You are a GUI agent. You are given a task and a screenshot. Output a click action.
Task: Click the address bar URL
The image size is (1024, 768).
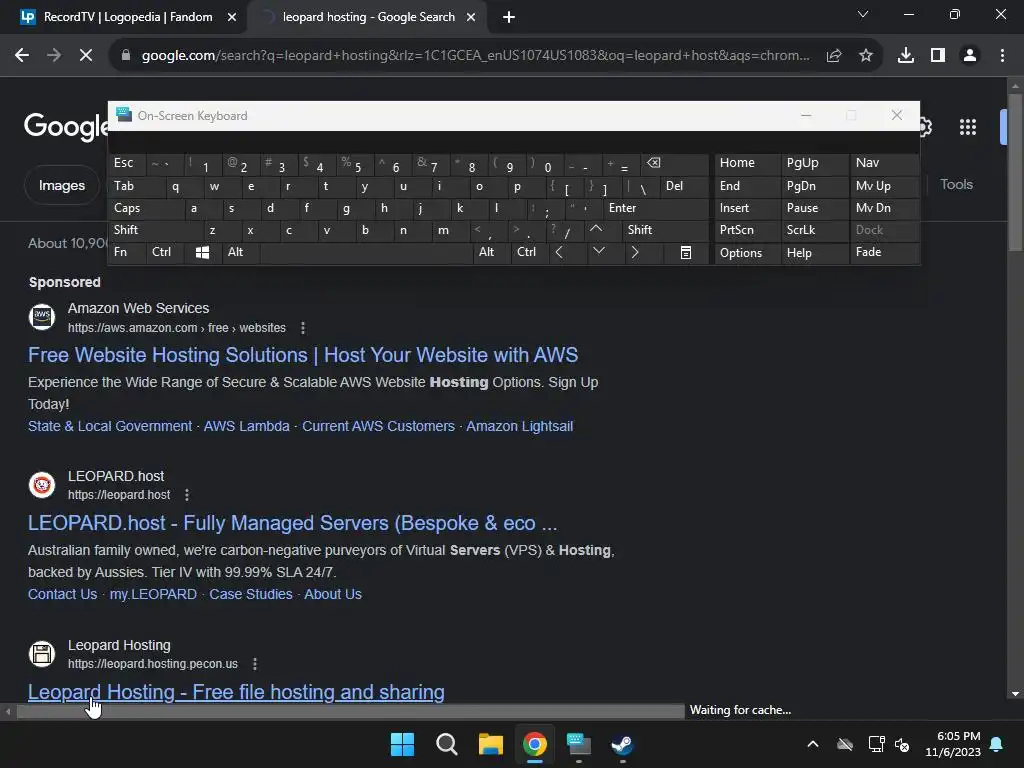[x=475, y=56]
